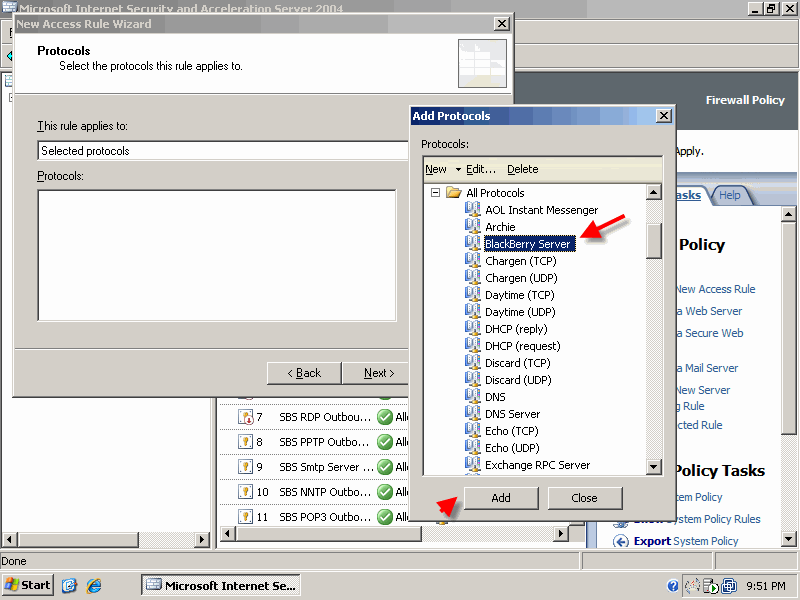
Task: Click the Daytime (TCP) protocol icon
Action: [x=472, y=294]
